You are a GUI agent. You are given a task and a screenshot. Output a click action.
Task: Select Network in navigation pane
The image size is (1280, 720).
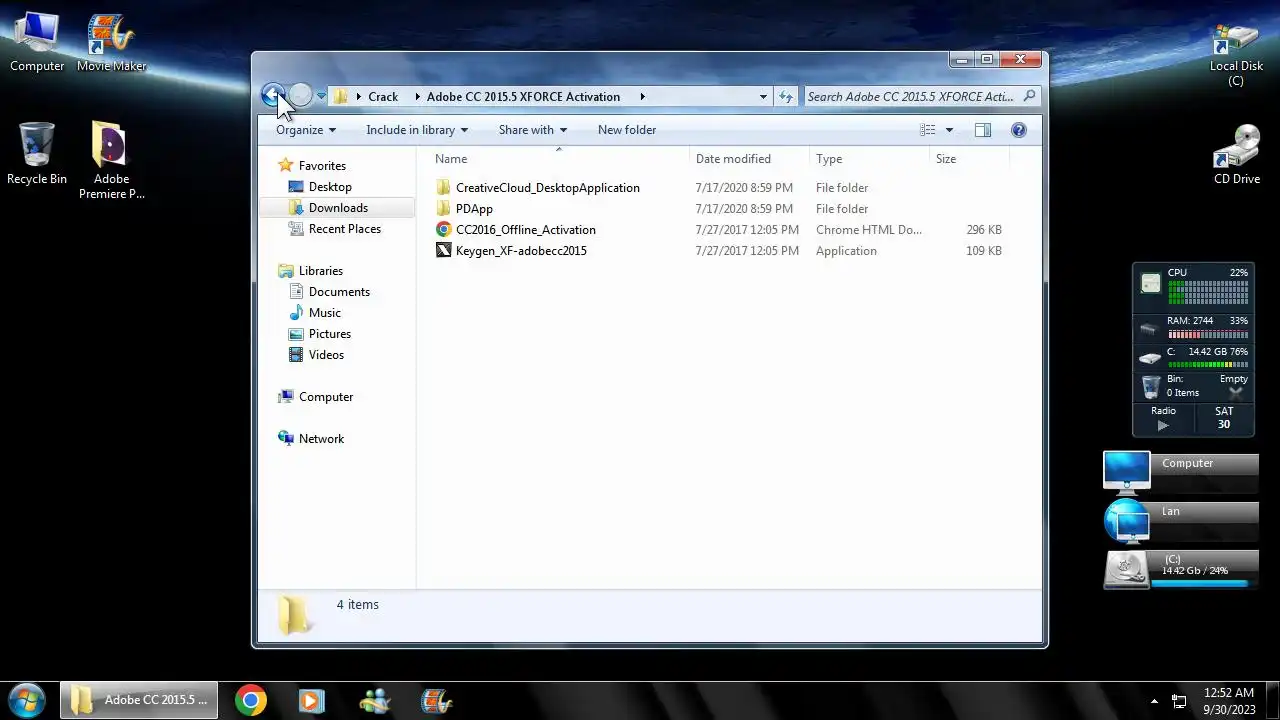[321, 439]
